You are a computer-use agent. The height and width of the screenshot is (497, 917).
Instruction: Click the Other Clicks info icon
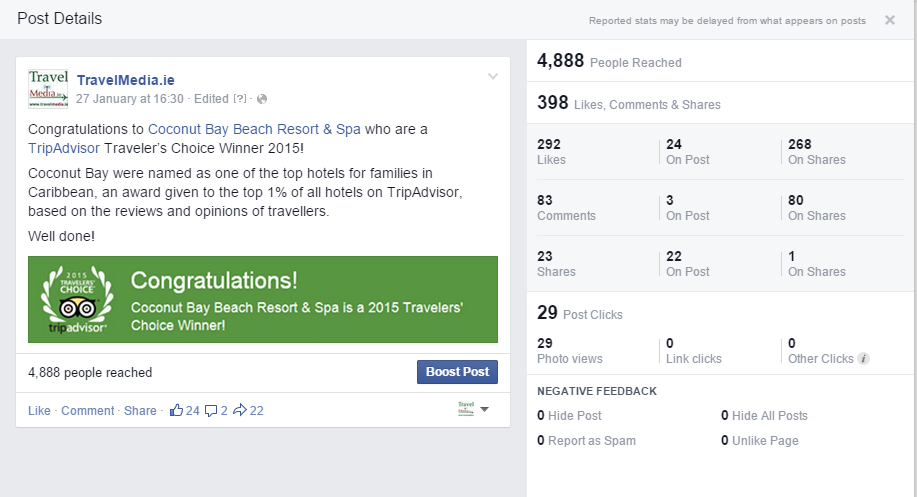click(863, 358)
